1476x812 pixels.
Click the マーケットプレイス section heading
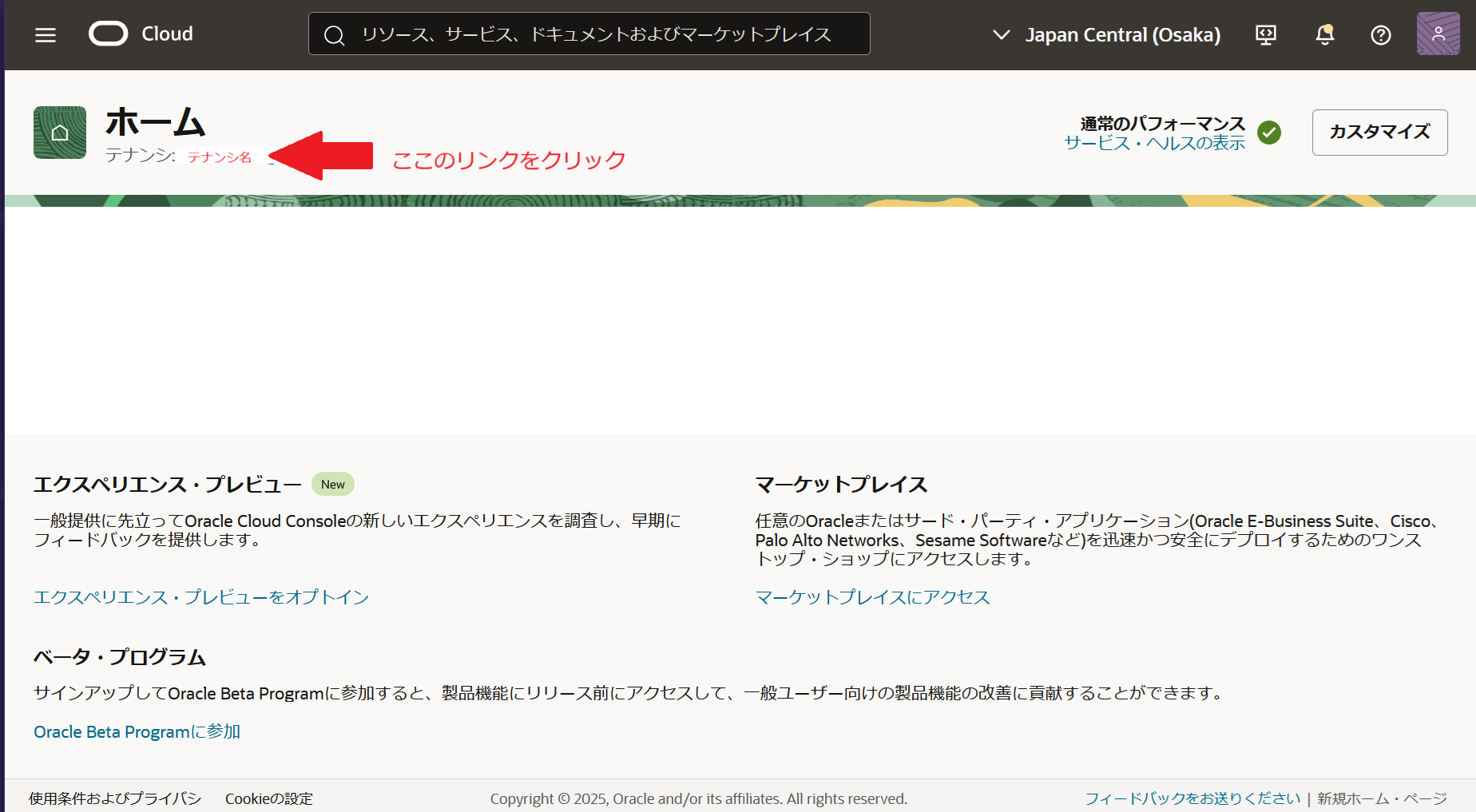coord(841,485)
